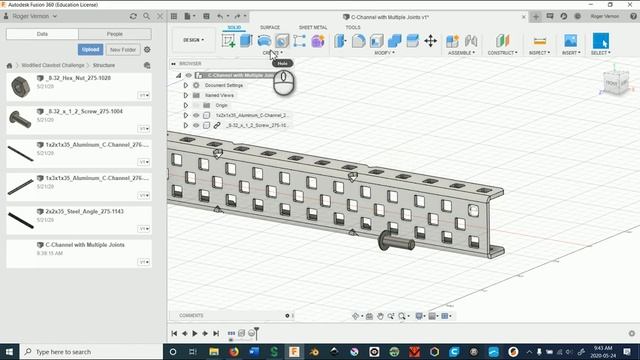Open the Structure breadcrumb folder
Screen dimensions: 640x360
tap(104, 65)
